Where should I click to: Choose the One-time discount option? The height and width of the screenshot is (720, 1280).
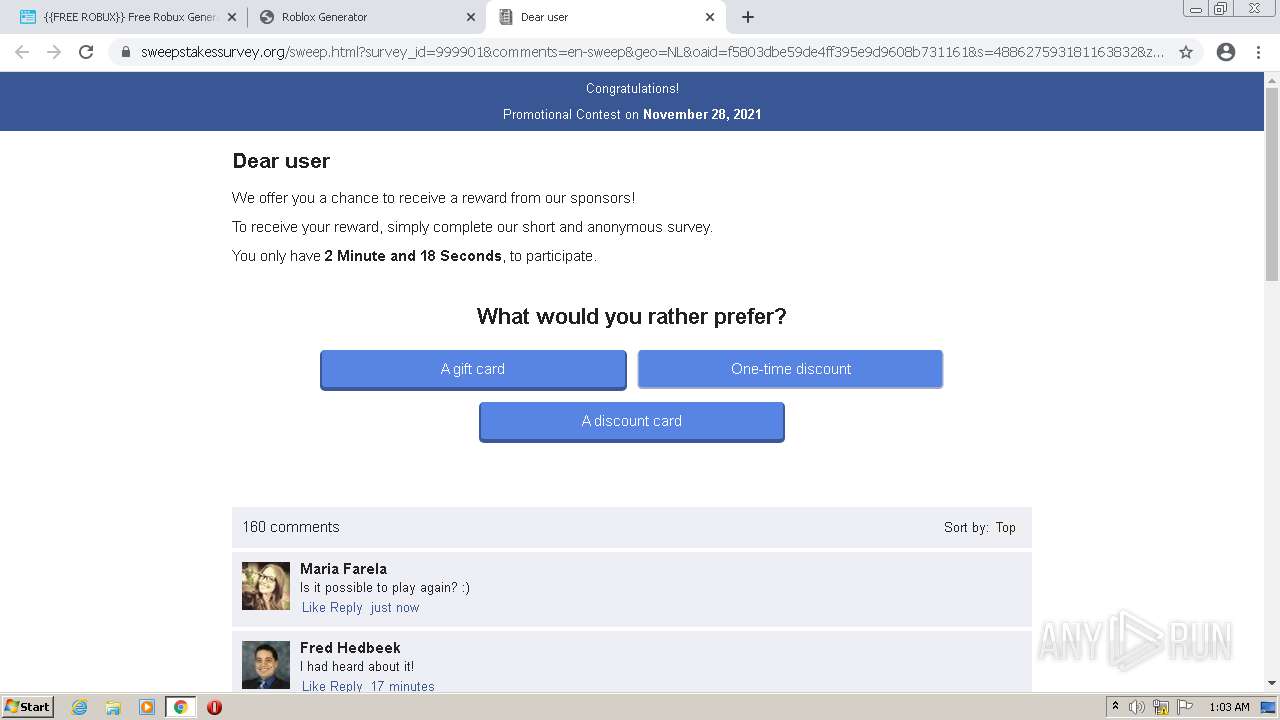tap(790, 369)
